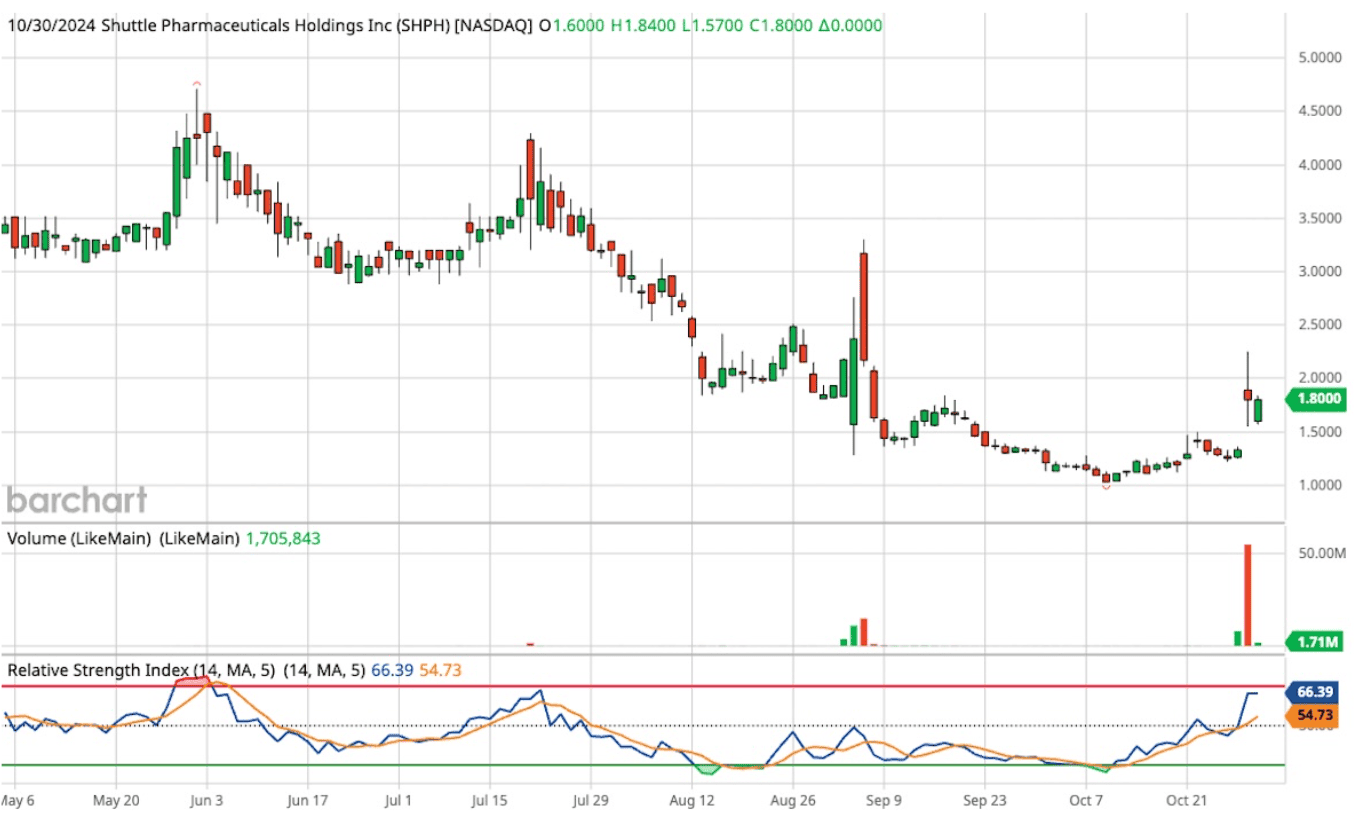This screenshot has height=834, width=1354.
Task: Open the Shuttle Pharmaceuticals Holdings chart title
Action: tap(270, 25)
